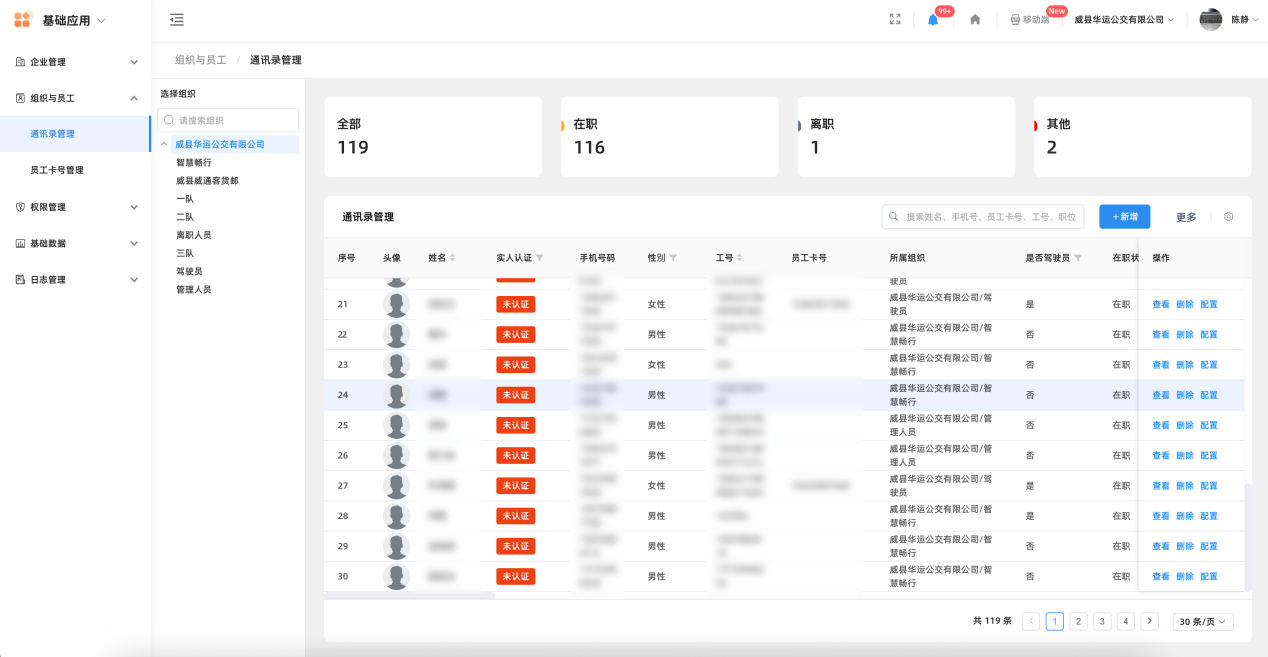Open the 30 条/页 page size dropdown
Screen dimensions: 1268x657
1202,621
